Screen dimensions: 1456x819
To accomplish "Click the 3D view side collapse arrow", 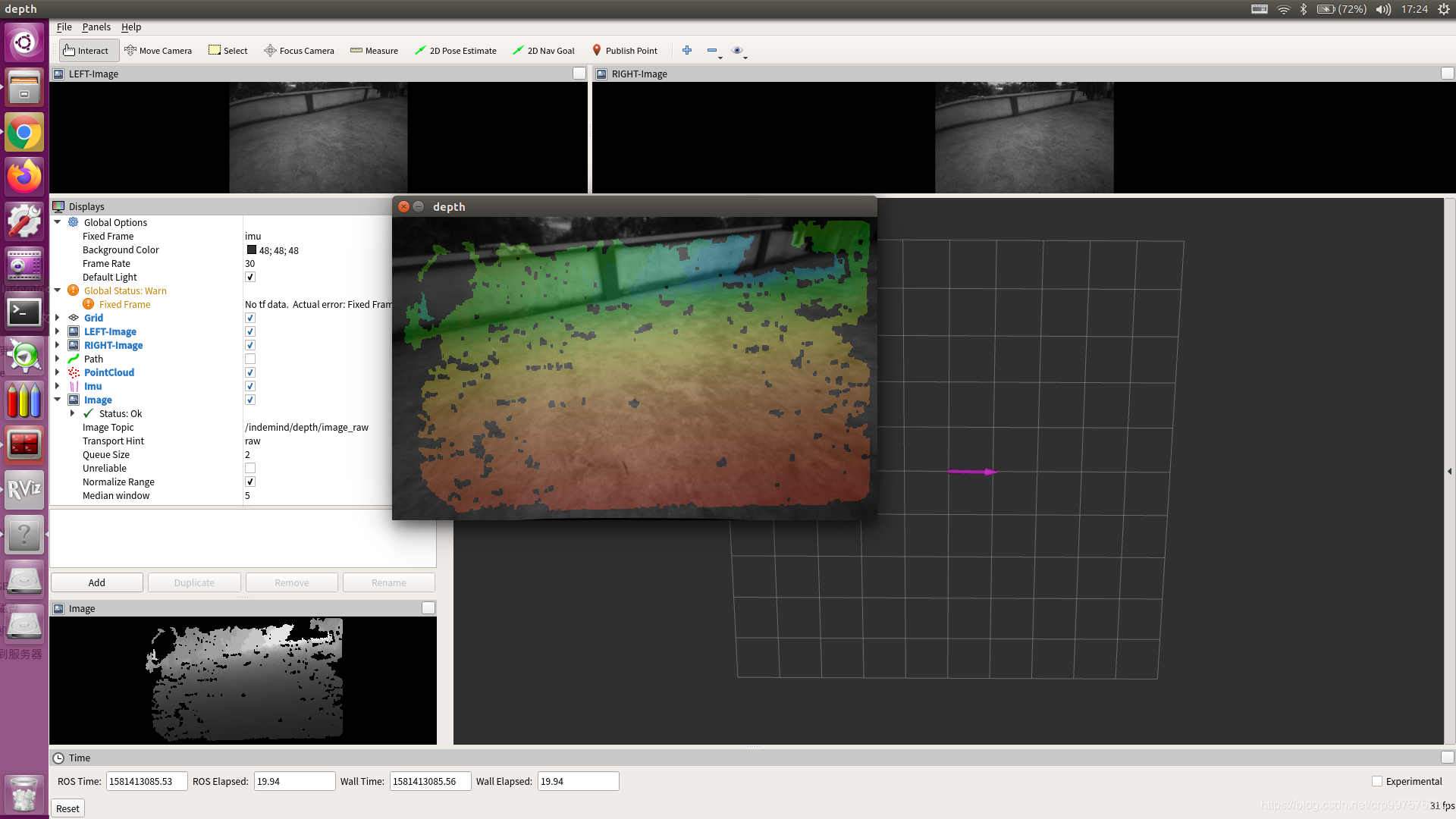I will 1450,472.
